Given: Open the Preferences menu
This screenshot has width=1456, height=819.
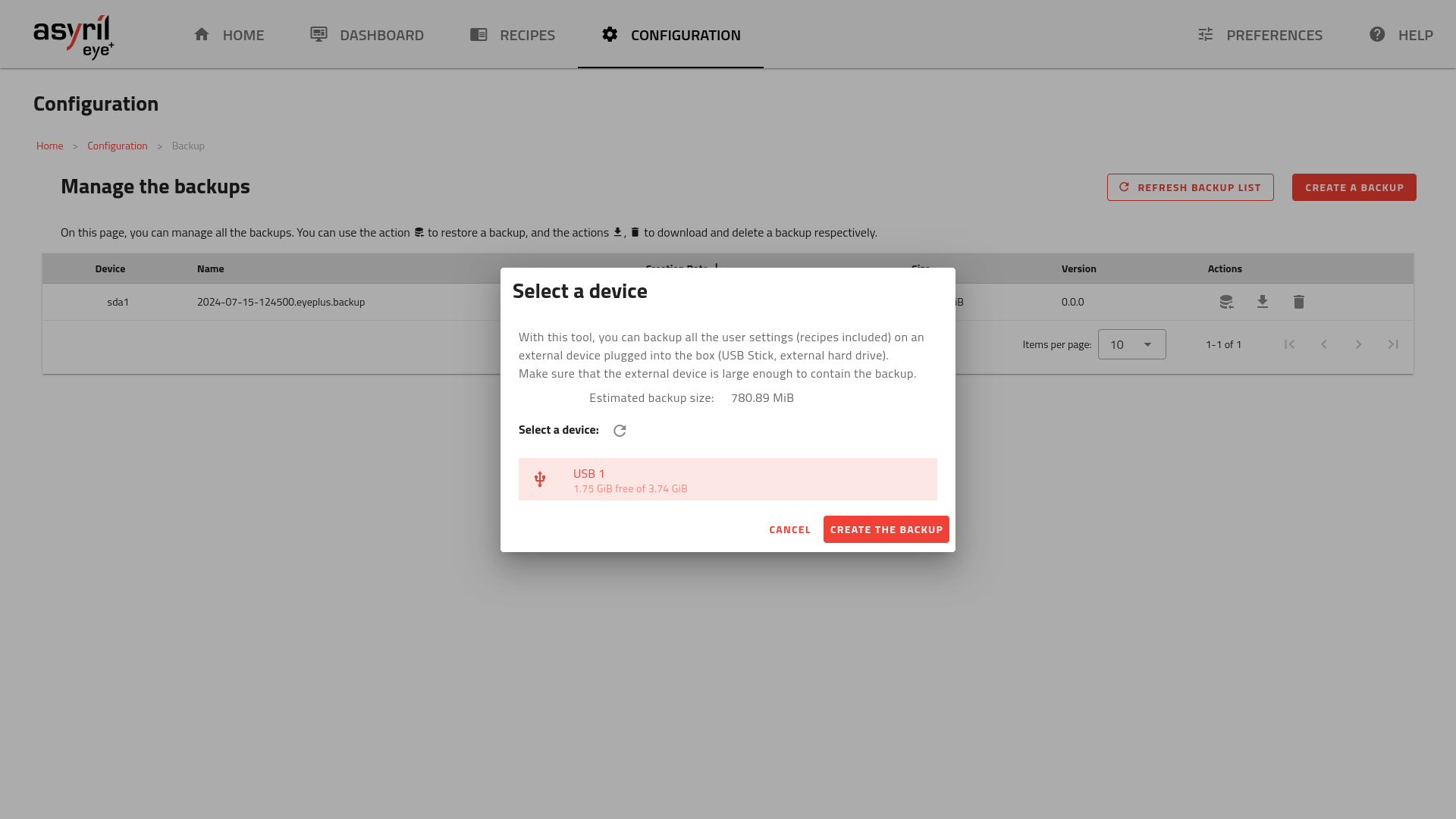Looking at the screenshot, I should [1260, 35].
